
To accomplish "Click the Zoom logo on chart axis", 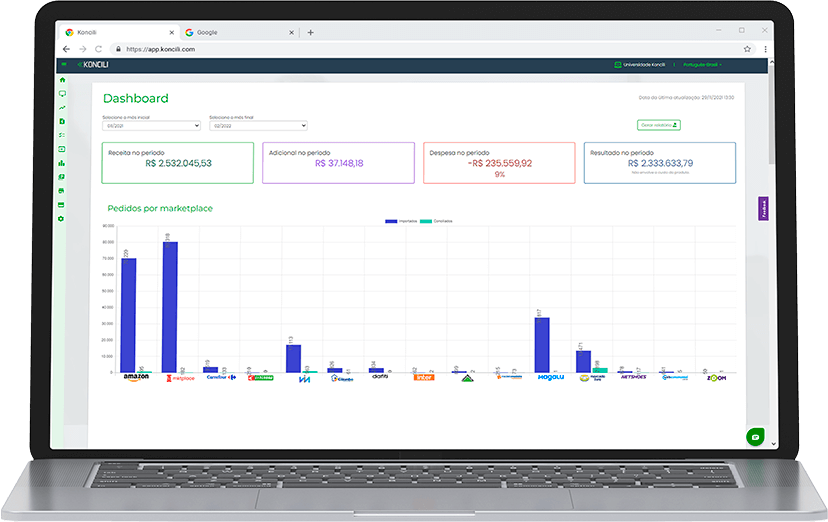I will pos(717,378).
